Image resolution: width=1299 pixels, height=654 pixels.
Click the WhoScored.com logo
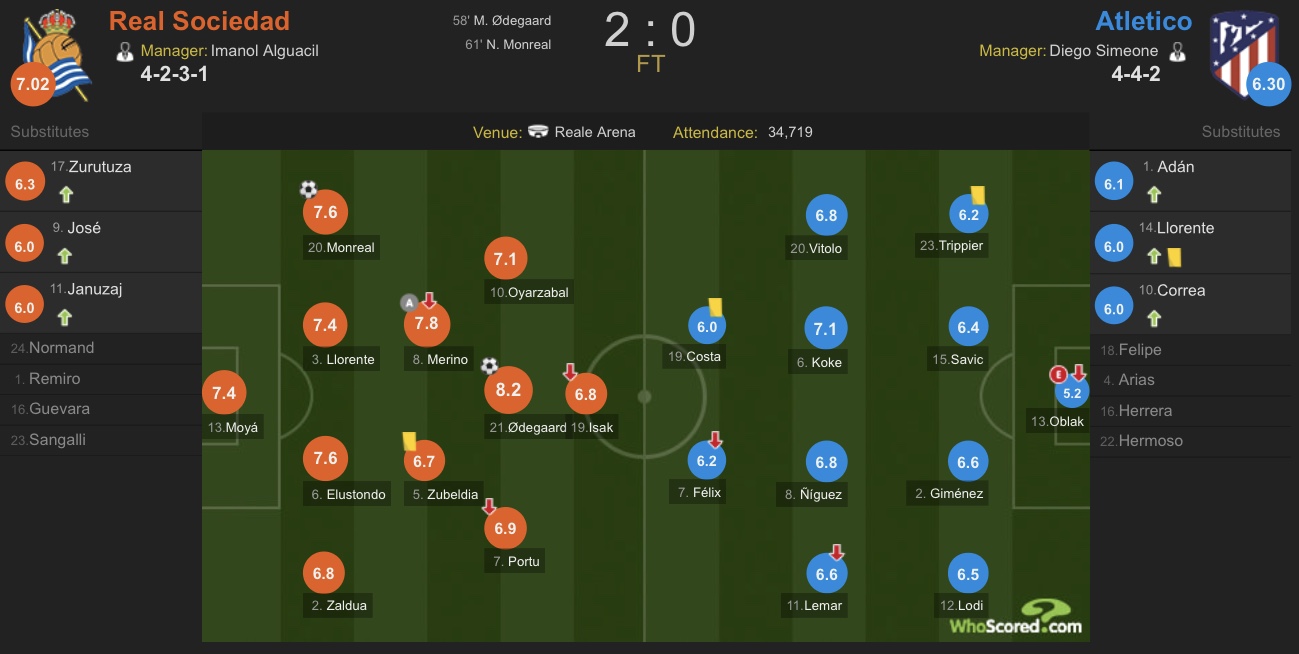point(1015,616)
